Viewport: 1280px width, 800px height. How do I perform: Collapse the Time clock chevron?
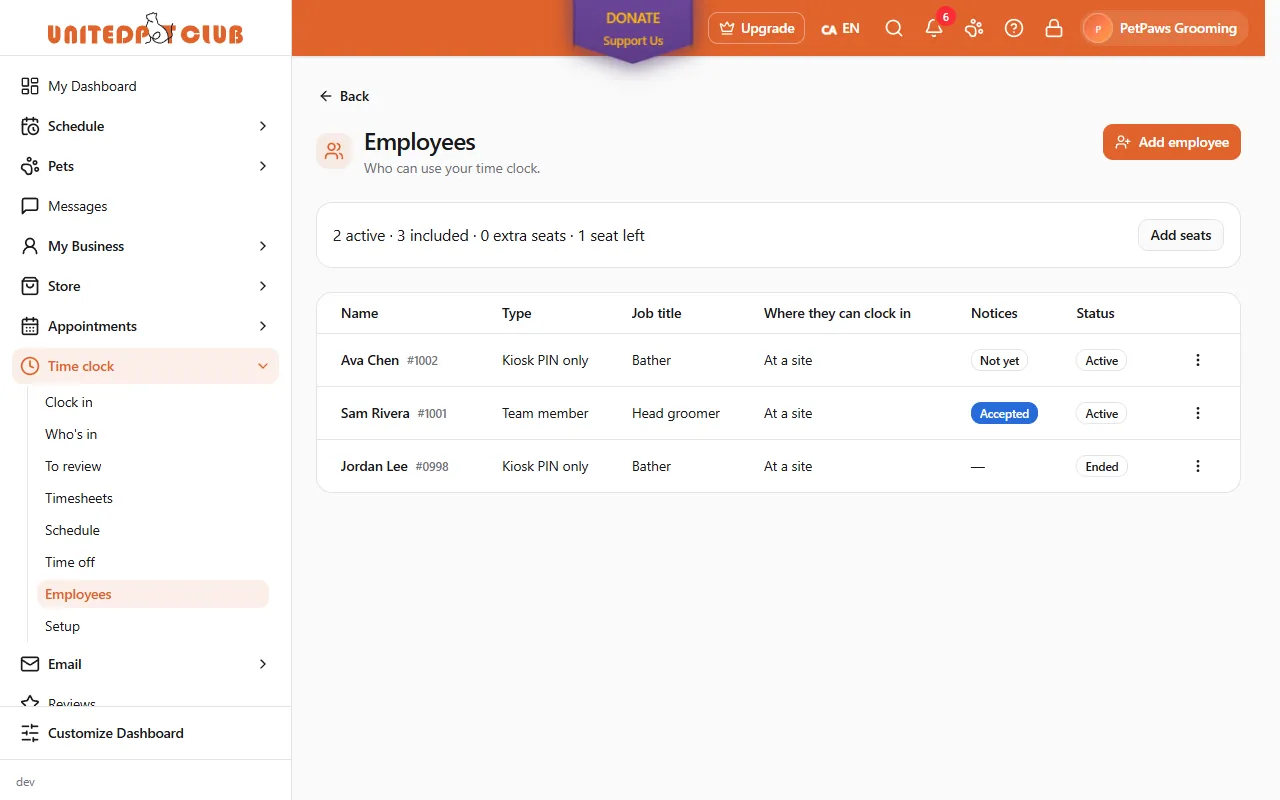pyautogui.click(x=263, y=366)
